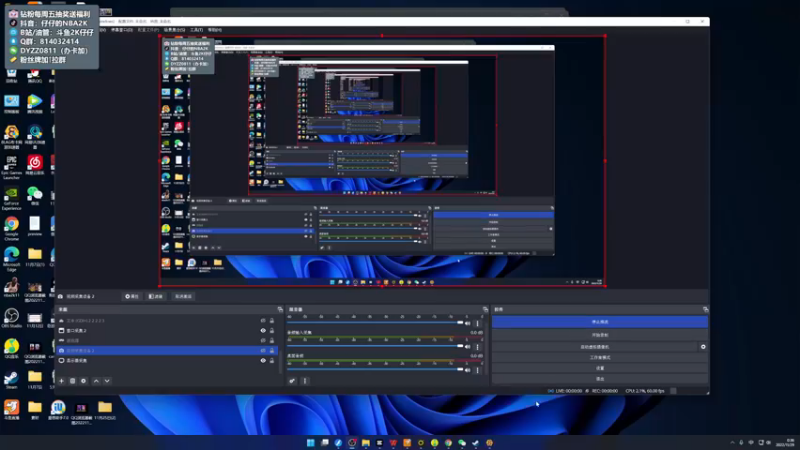Open Microsoft Edge desktop icon
The width and height of the screenshot is (800, 450).
point(11,259)
